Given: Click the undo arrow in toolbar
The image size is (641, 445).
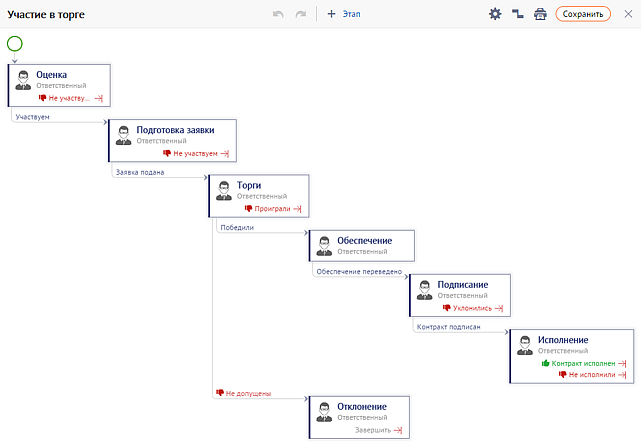Looking at the screenshot, I should [279, 14].
